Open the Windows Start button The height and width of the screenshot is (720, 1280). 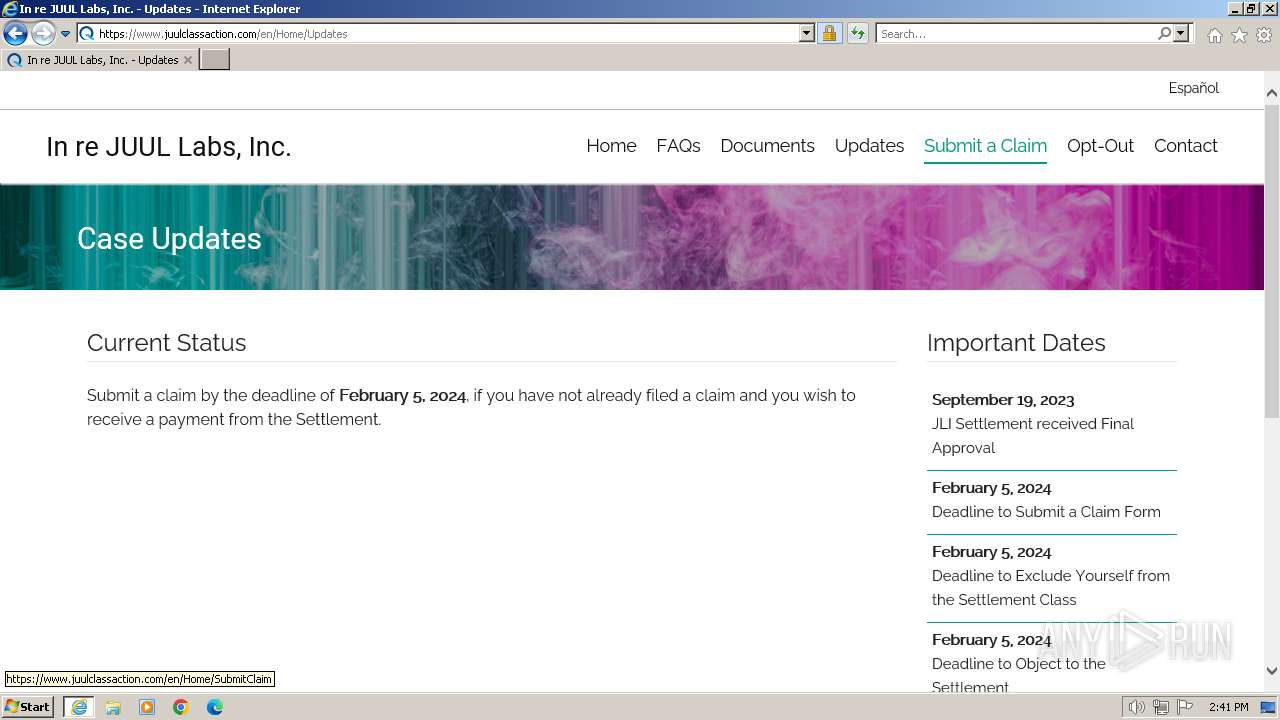[x=28, y=707]
